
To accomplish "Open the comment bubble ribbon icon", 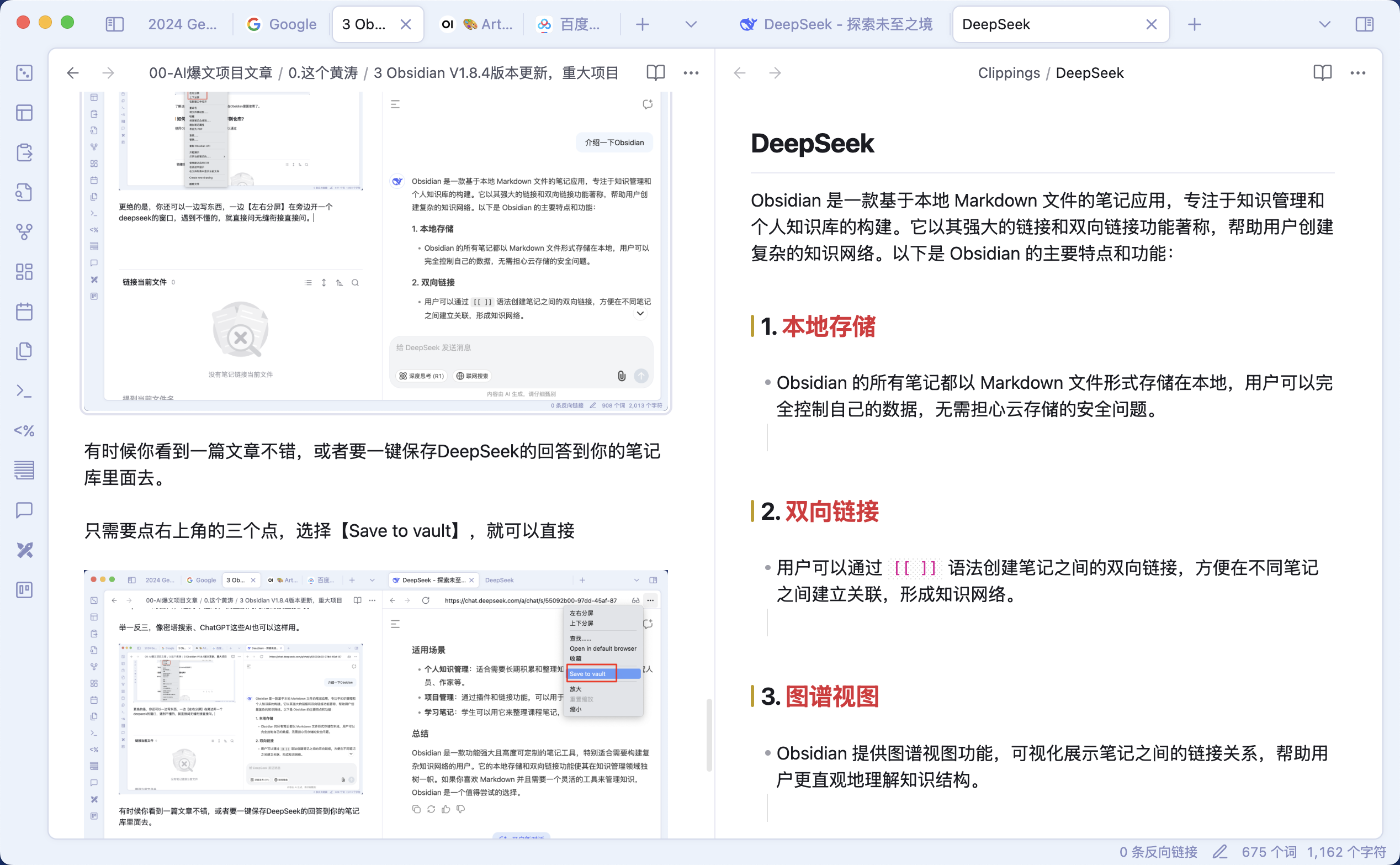I will (x=24, y=510).
